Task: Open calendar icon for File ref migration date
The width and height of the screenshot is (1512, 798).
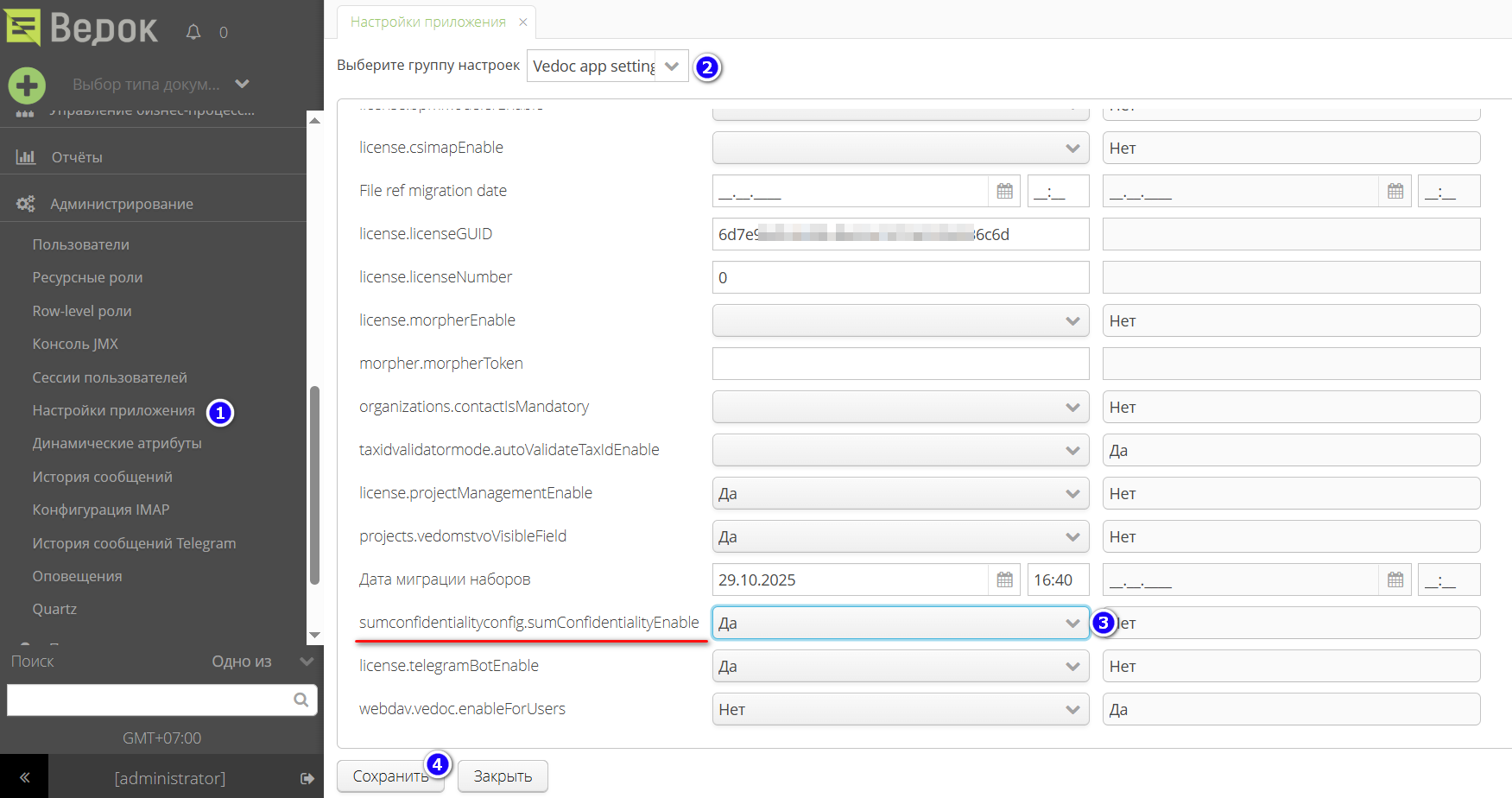Action: (1004, 191)
